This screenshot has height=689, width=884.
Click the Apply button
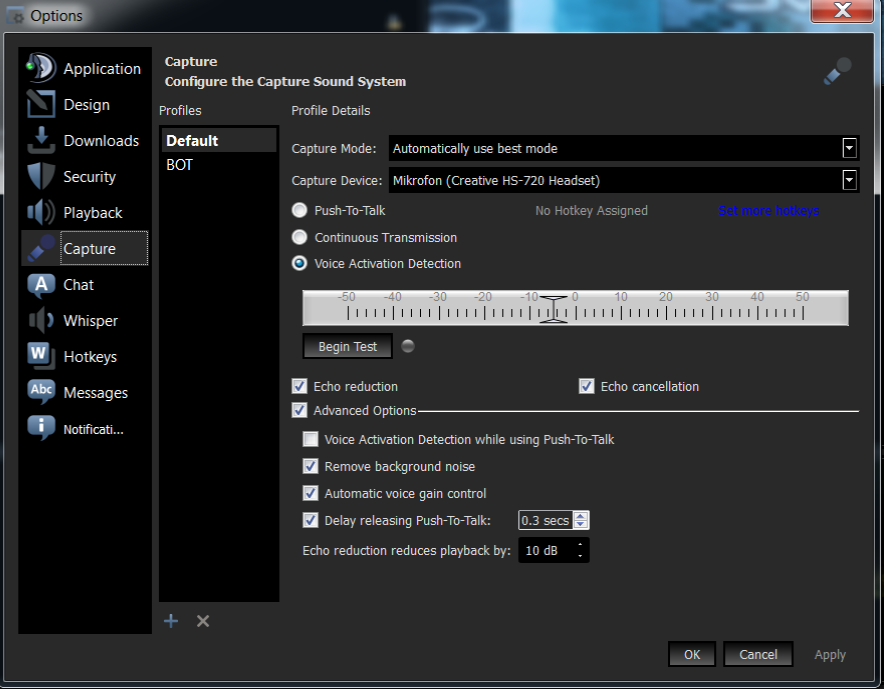[x=830, y=655]
